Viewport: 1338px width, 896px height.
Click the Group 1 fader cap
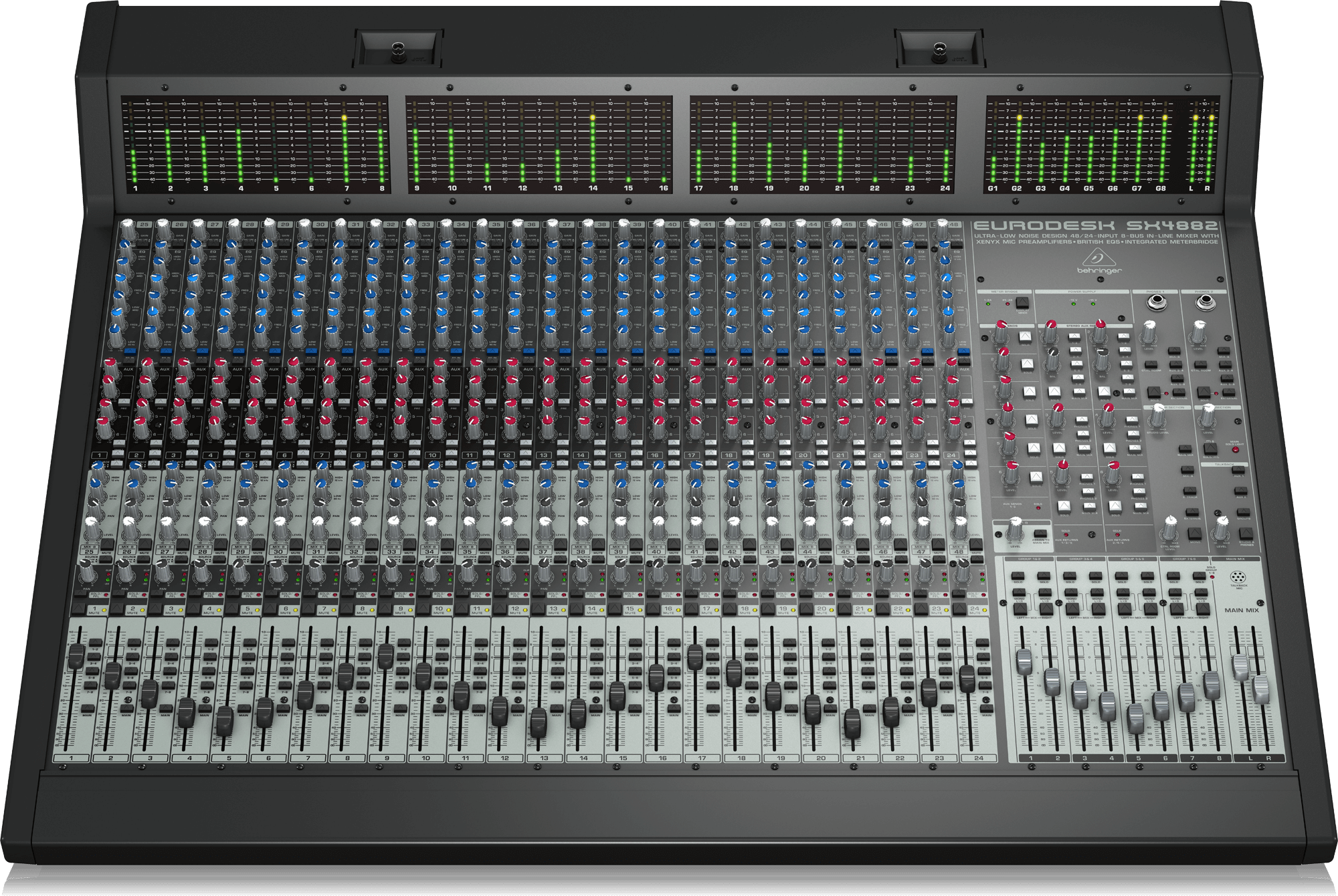(x=1024, y=662)
